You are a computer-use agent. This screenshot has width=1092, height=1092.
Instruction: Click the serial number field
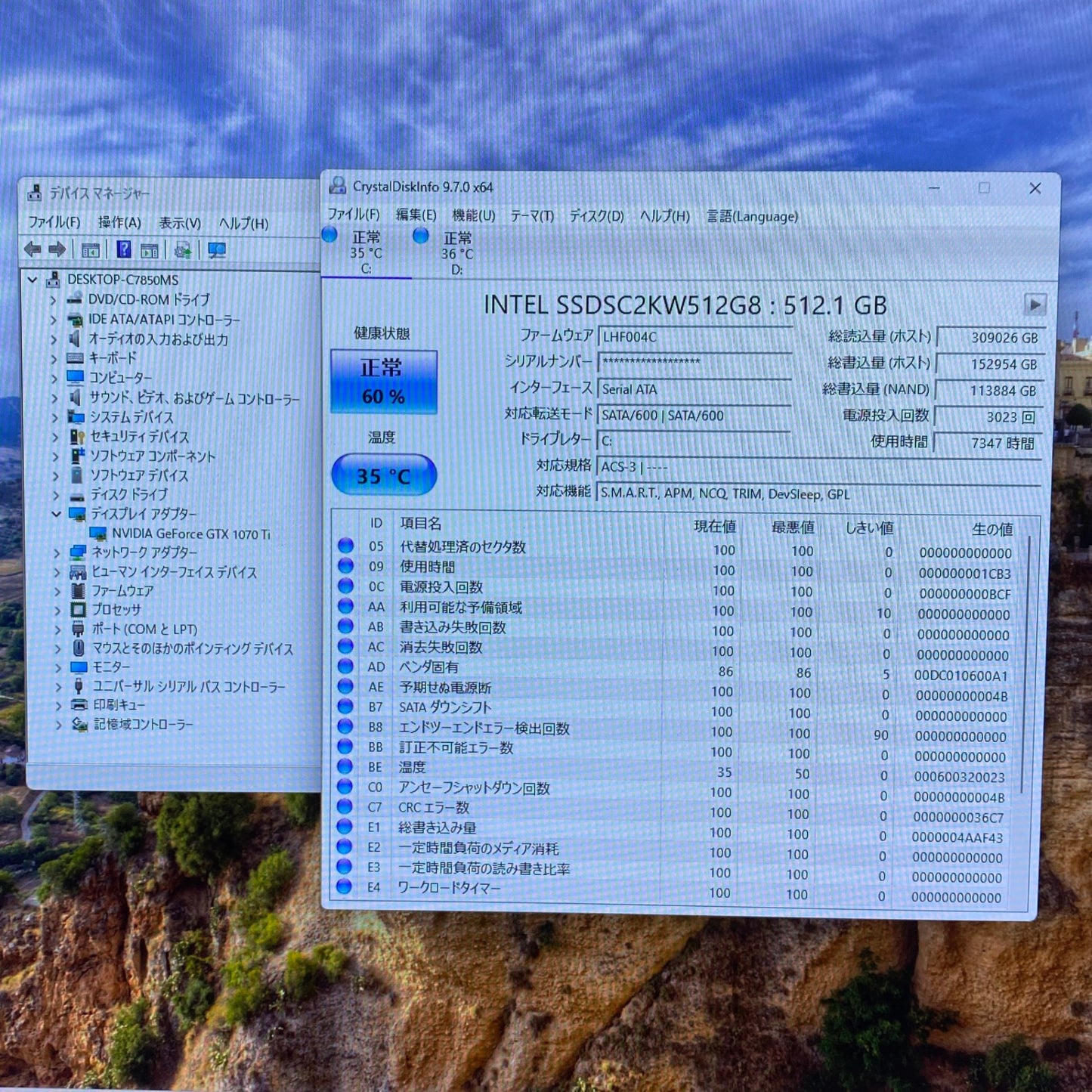click(694, 362)
